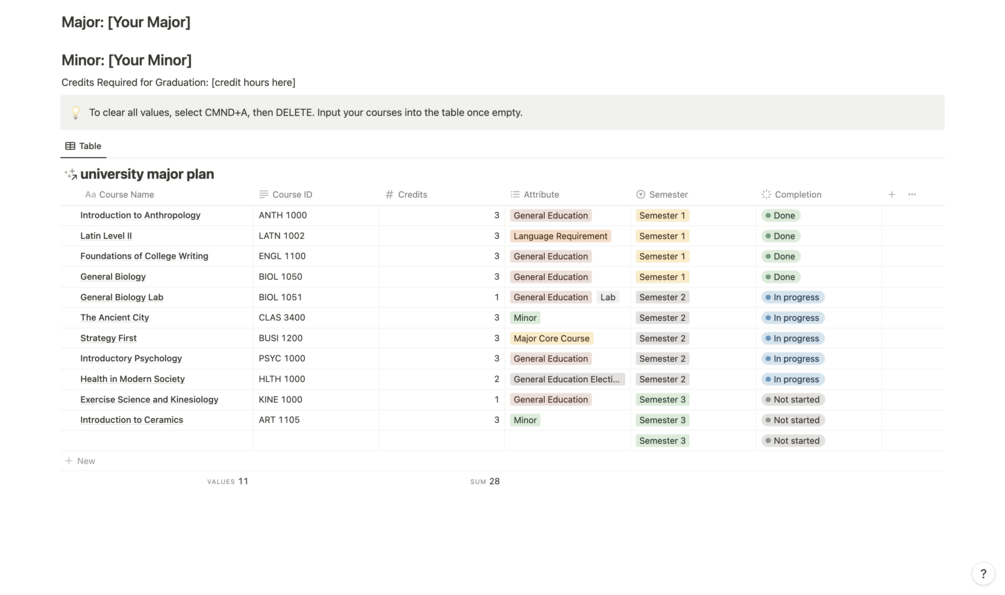Open the Completion column header menu
Screen dimensions: 1005x595
click(792, 194)
